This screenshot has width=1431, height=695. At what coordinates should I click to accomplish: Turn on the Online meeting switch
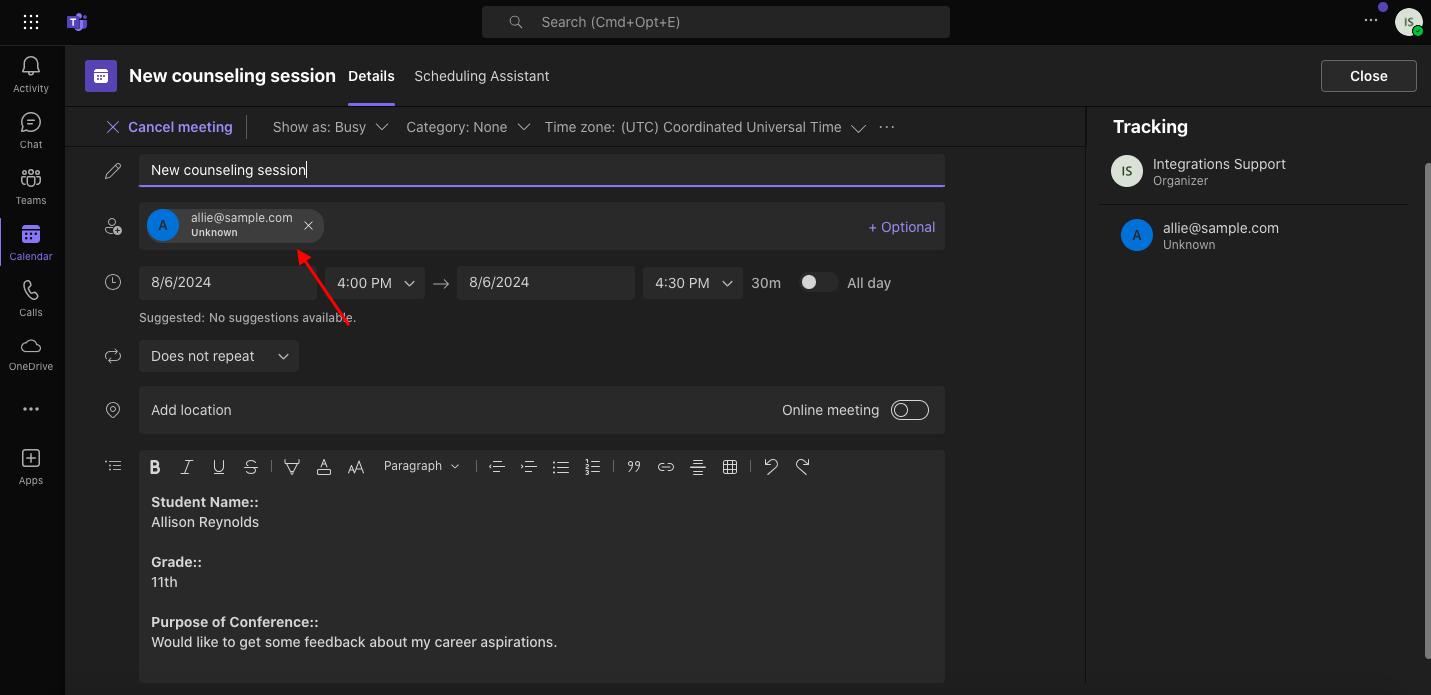click(909, 410)
